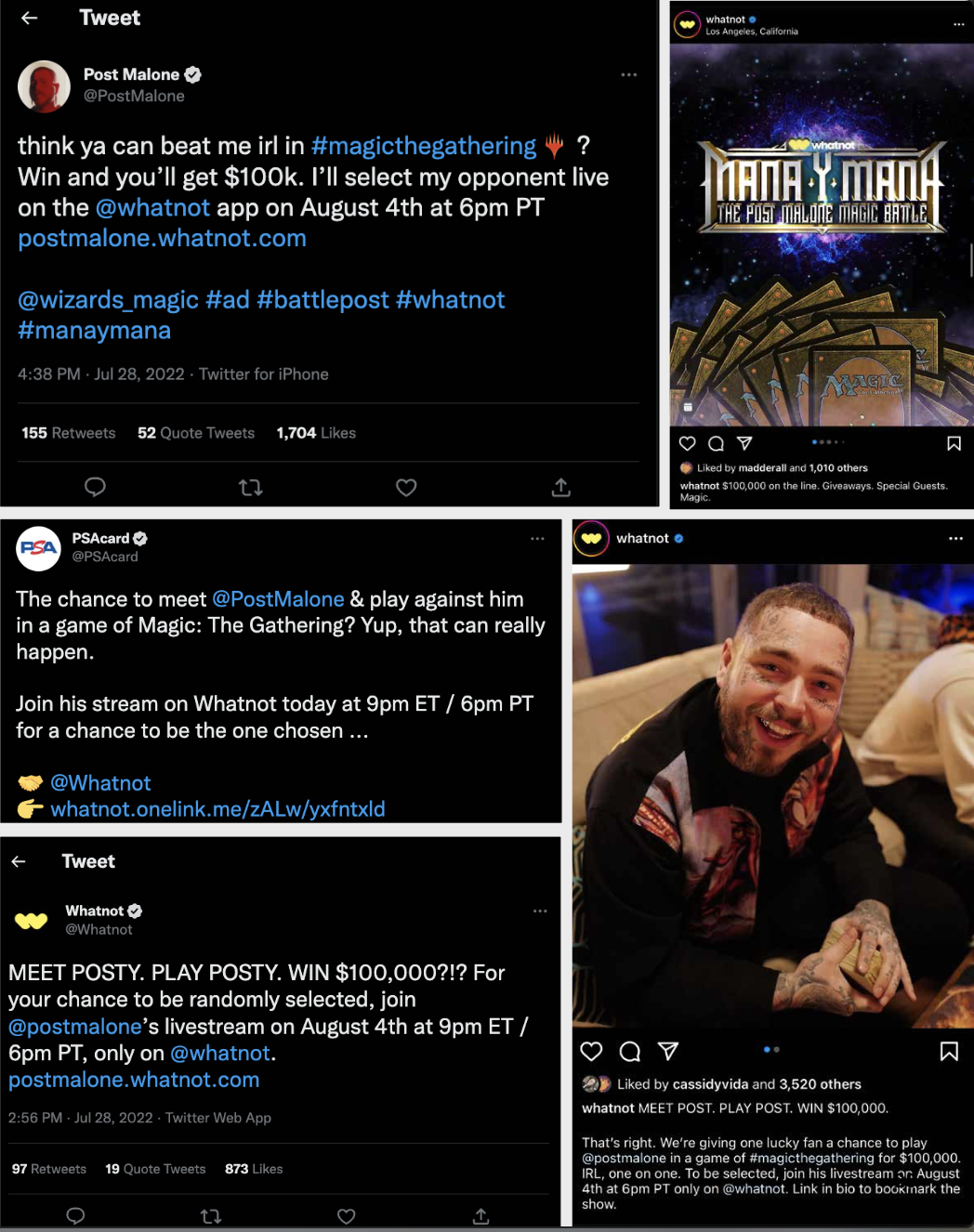Retweet the Whatnot MEET POSTY tweet
The width and height of the screenshot is (974, 1232).
[211, 1215]
